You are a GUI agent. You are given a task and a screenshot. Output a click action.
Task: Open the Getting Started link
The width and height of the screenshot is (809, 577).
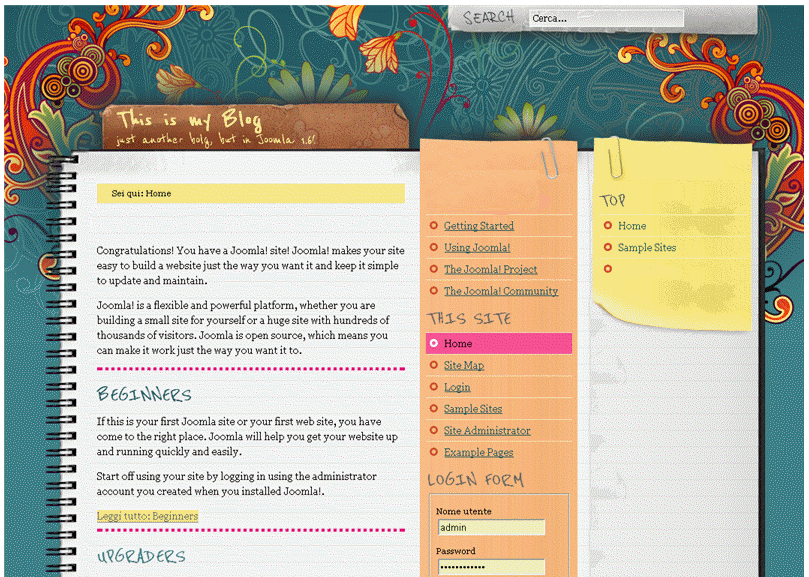point(479,226)
